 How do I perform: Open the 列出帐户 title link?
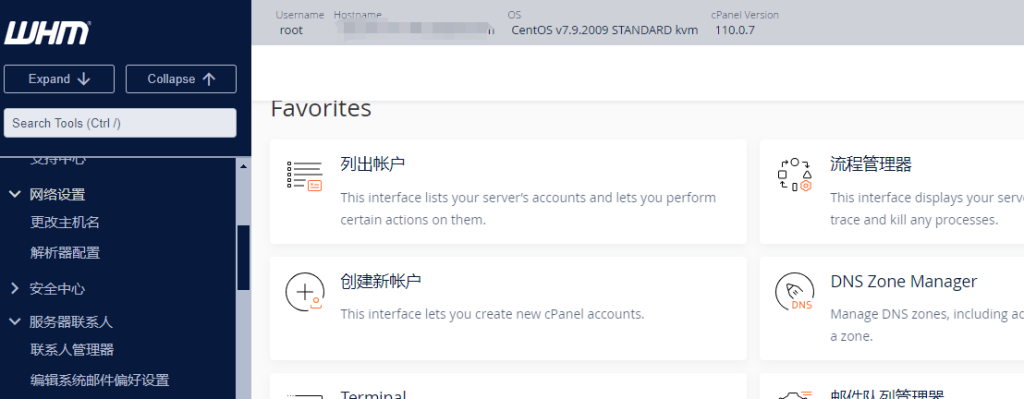(x=373, y=163)
